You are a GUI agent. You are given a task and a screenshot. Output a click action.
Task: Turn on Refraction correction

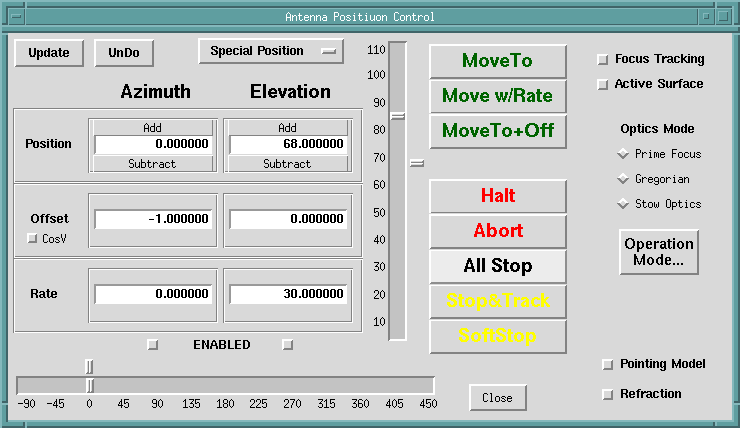pyautogui.click(x=607, y=395)
